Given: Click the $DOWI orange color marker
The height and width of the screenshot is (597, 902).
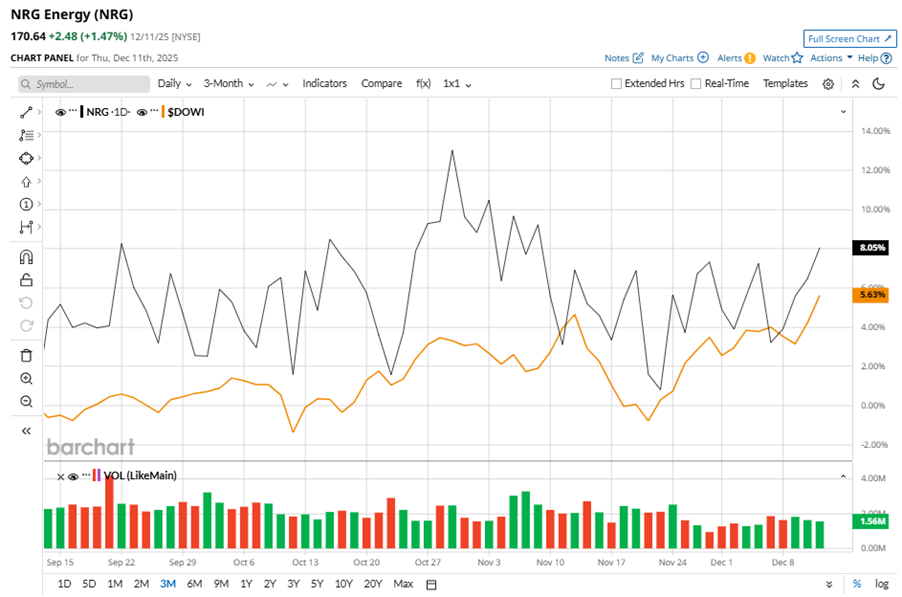Looking at the screenshot, I should click(x=163, y=112).
